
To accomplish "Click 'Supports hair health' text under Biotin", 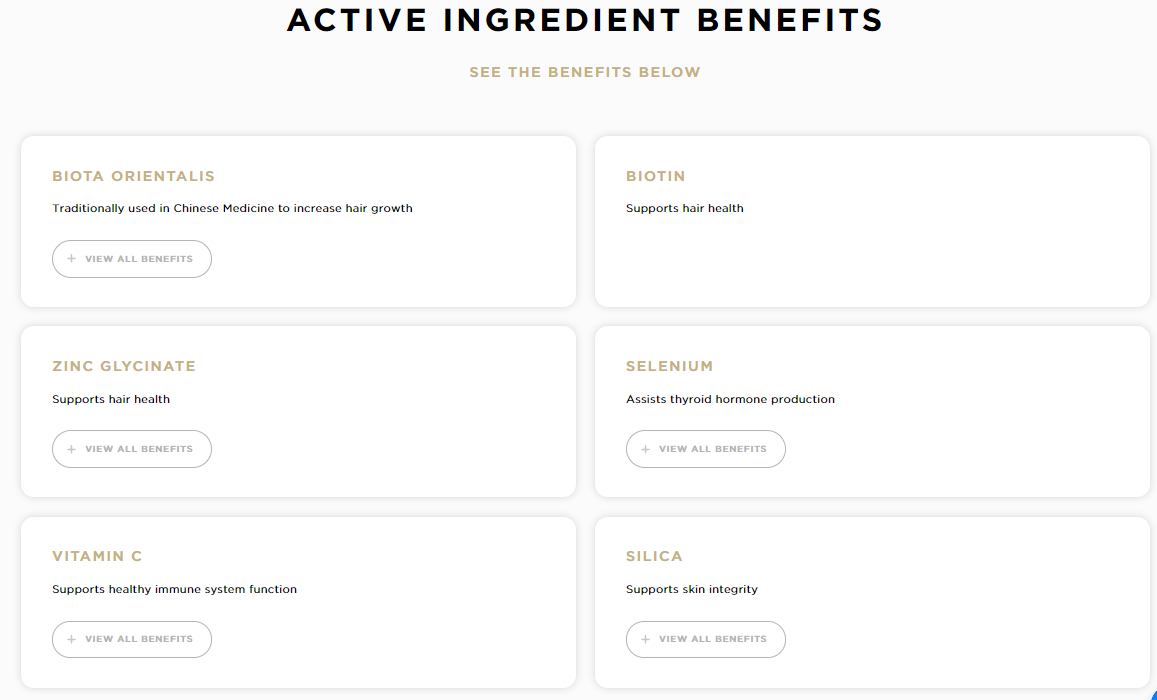I will tap(685, 208).
